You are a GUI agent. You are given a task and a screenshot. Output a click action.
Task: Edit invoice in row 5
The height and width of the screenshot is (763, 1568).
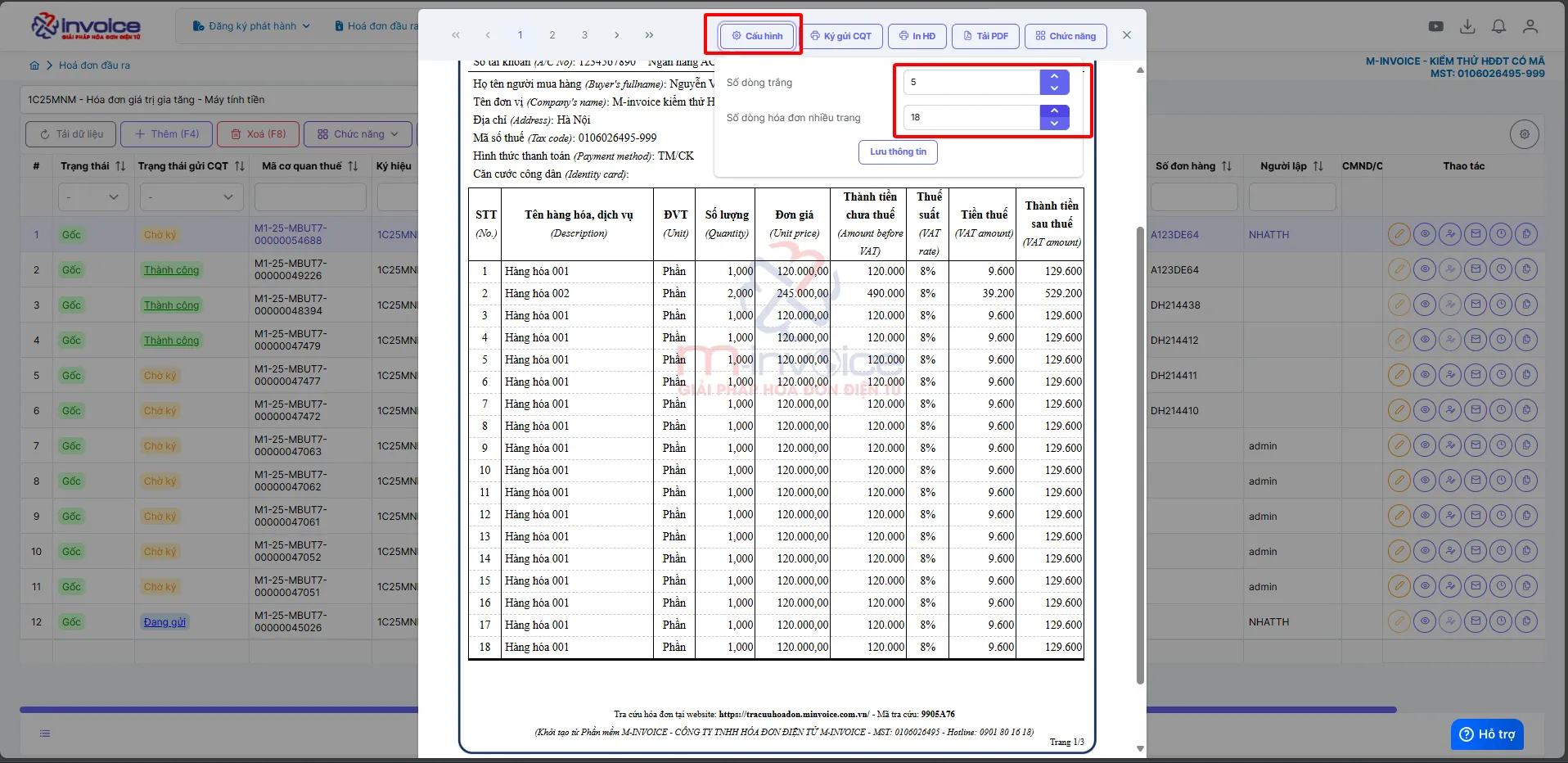[x=1399, y=375]
